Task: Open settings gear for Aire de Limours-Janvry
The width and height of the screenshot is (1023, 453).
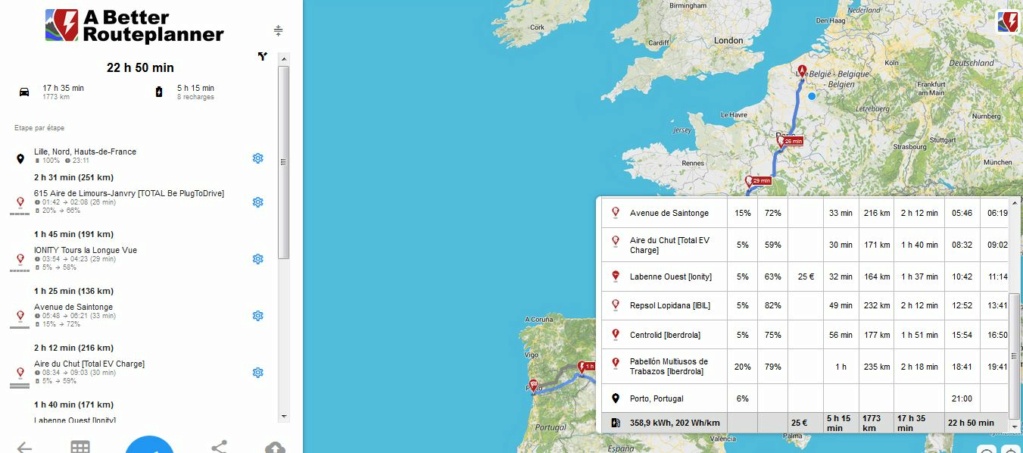Action: [x=258, y=202]
